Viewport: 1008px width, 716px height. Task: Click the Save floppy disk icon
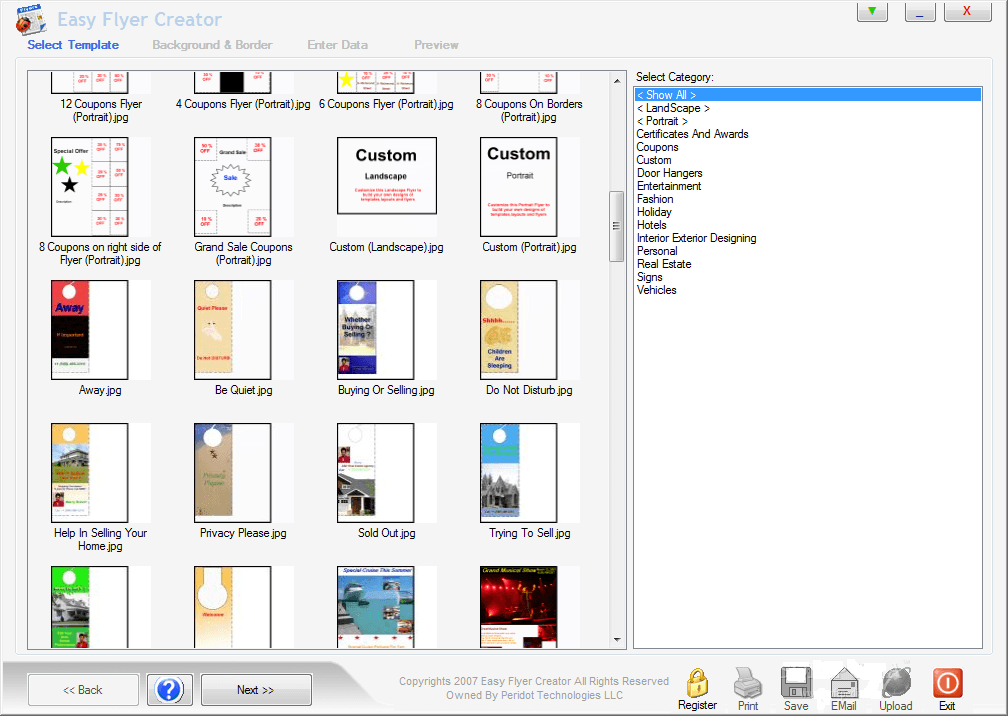click(x=796, y=683)
